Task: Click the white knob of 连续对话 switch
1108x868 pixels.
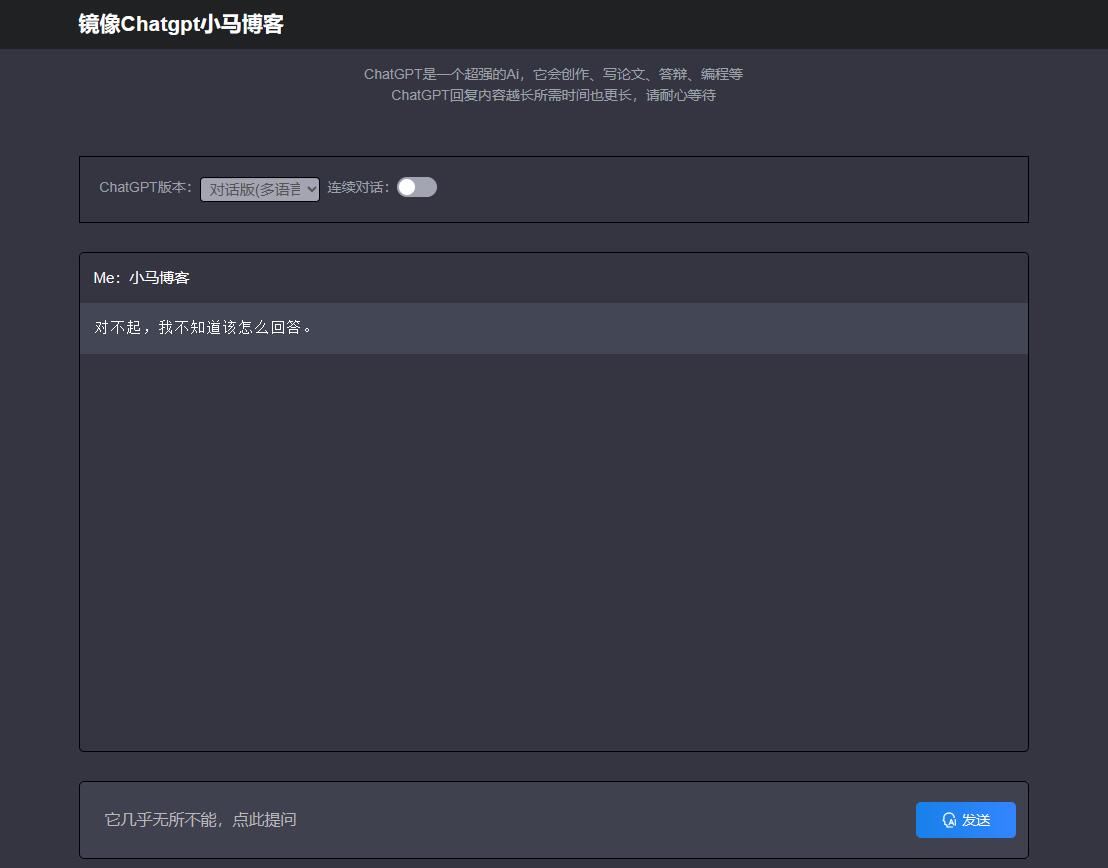Action: (x=407, y=187)
